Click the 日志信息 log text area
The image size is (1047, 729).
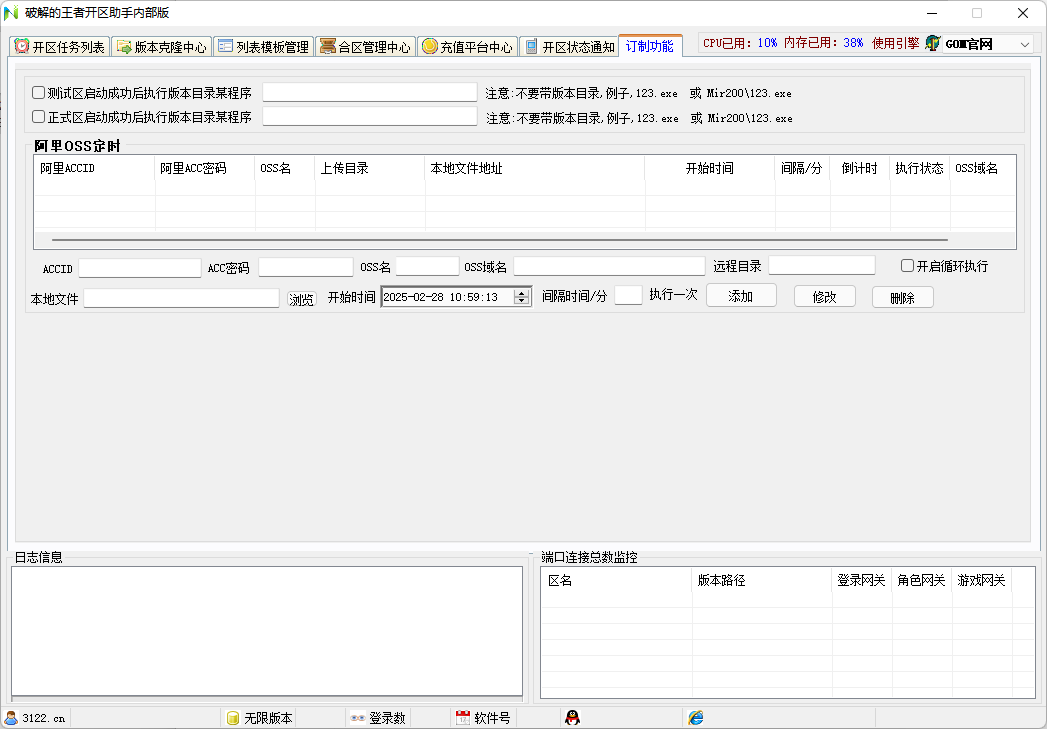pos(267,631)
